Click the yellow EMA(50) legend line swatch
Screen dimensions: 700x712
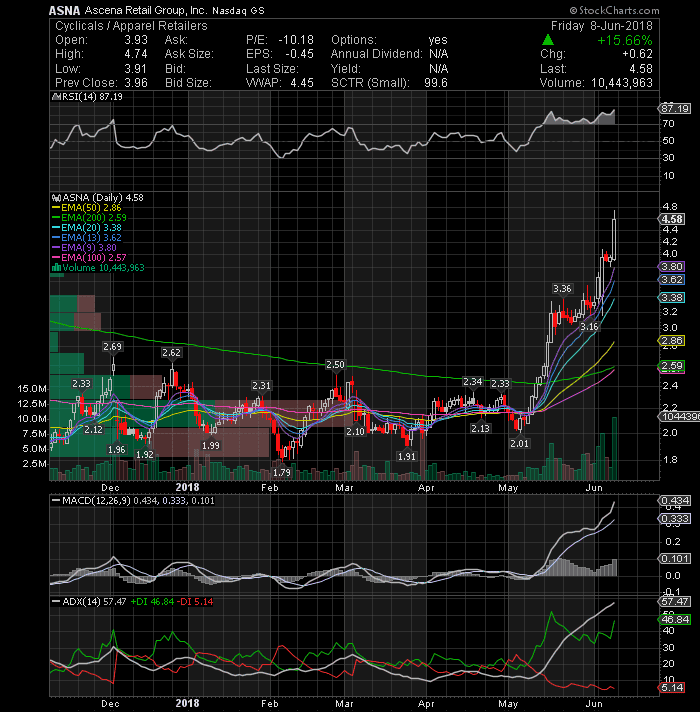56,208
